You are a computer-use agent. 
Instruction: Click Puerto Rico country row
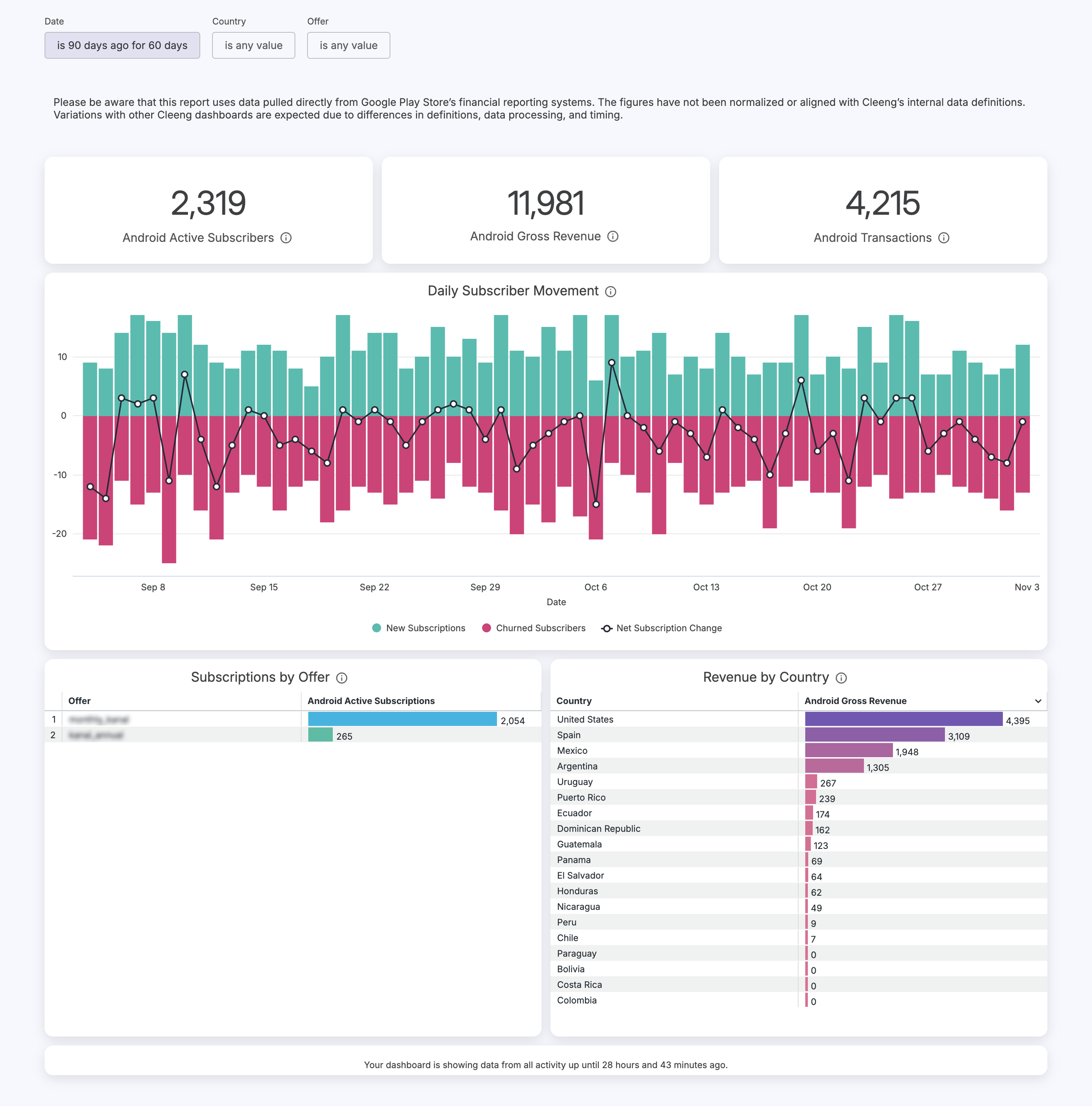(799, 797)
